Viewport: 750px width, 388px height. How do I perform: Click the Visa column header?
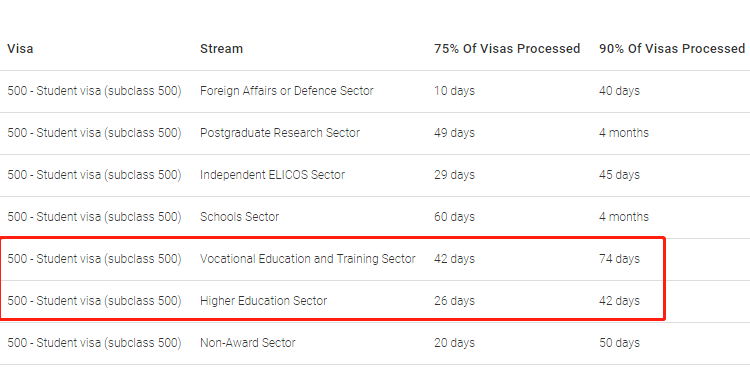click(x=20, y=49)
